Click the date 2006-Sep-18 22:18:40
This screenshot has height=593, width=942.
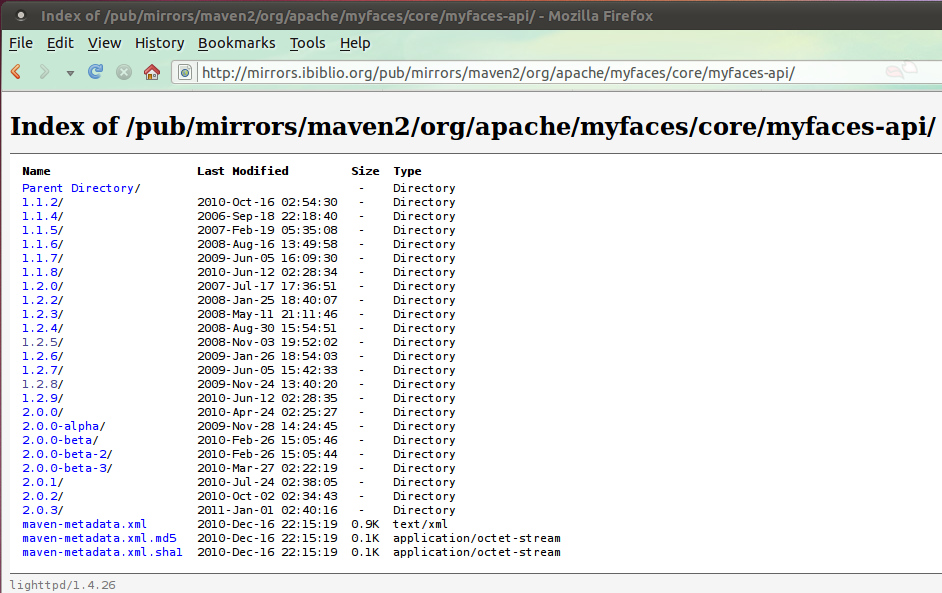point(267,216)
